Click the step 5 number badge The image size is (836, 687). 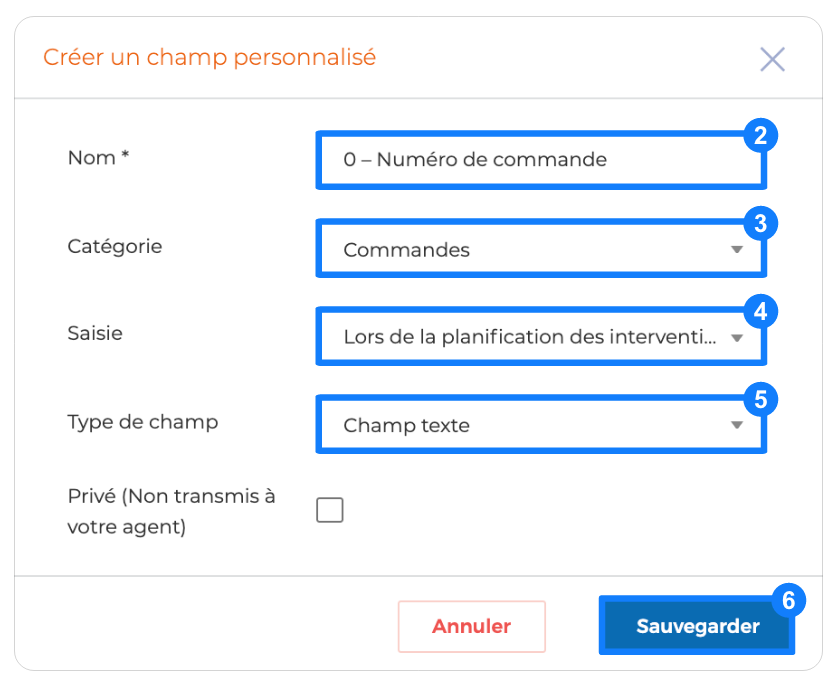coord(761,399)
